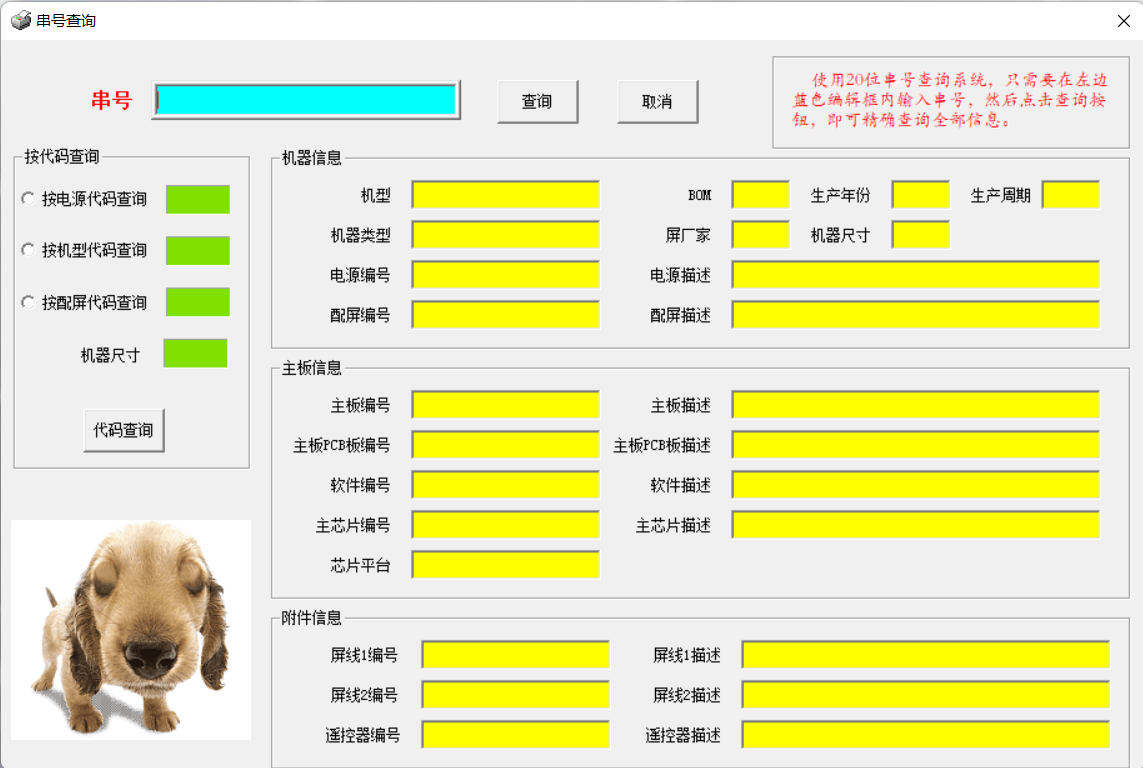Click the yellow 机型 field

[506, 195]
